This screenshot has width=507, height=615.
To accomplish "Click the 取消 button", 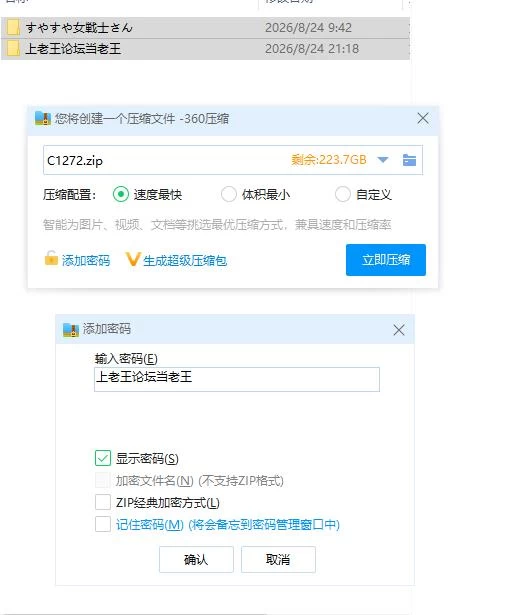I will [x=278, y=559].
